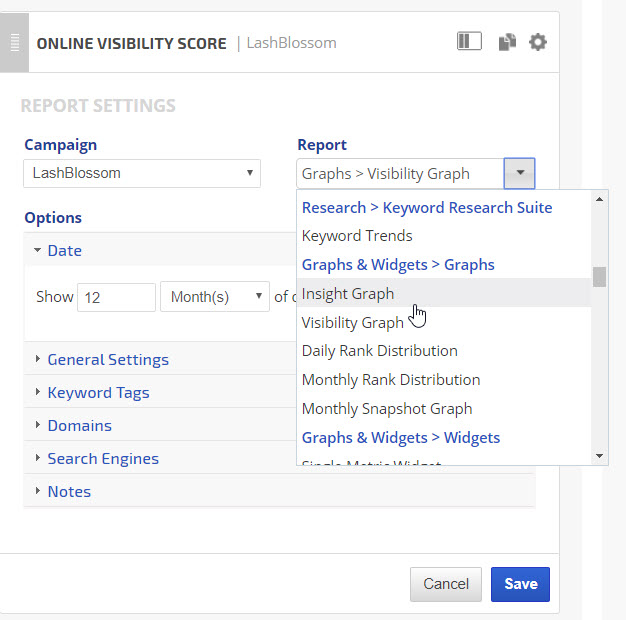This screenshot has height=620, width=626.
Task: Expand the Domains section
Action: (x=79, y=425)
